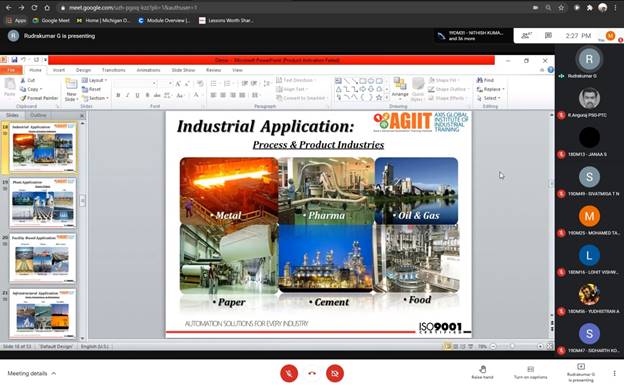This screenshot has height=387, width=624.
Task: Open Review ribbon tab
Action: click(213, 70)
